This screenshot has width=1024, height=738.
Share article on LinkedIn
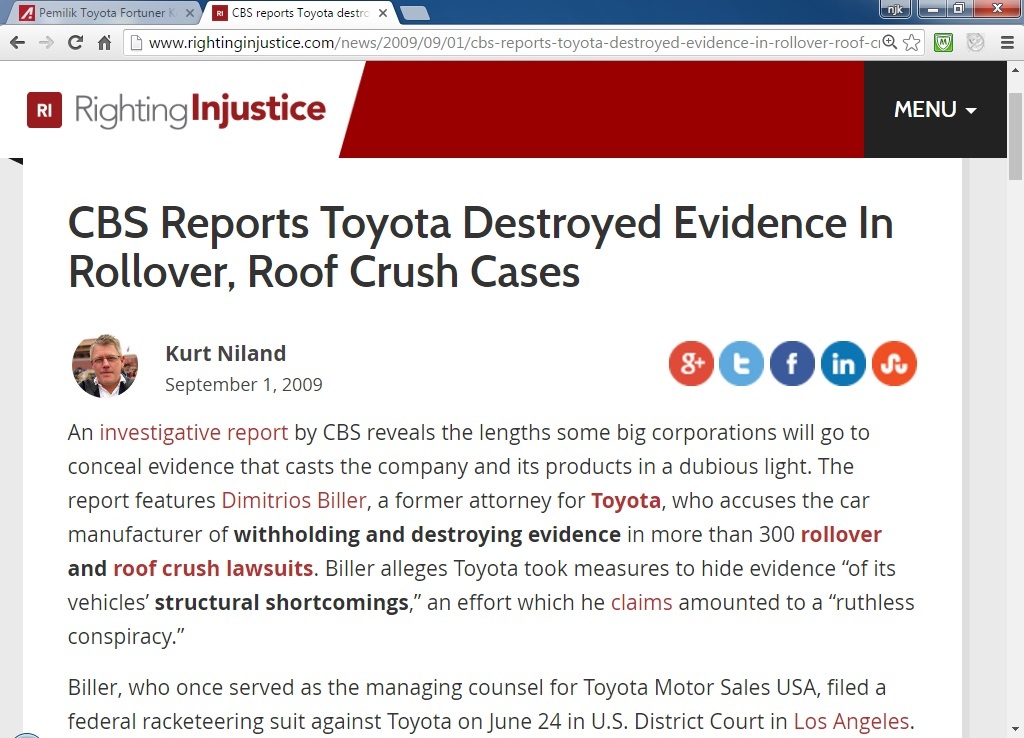pos(843,363)
